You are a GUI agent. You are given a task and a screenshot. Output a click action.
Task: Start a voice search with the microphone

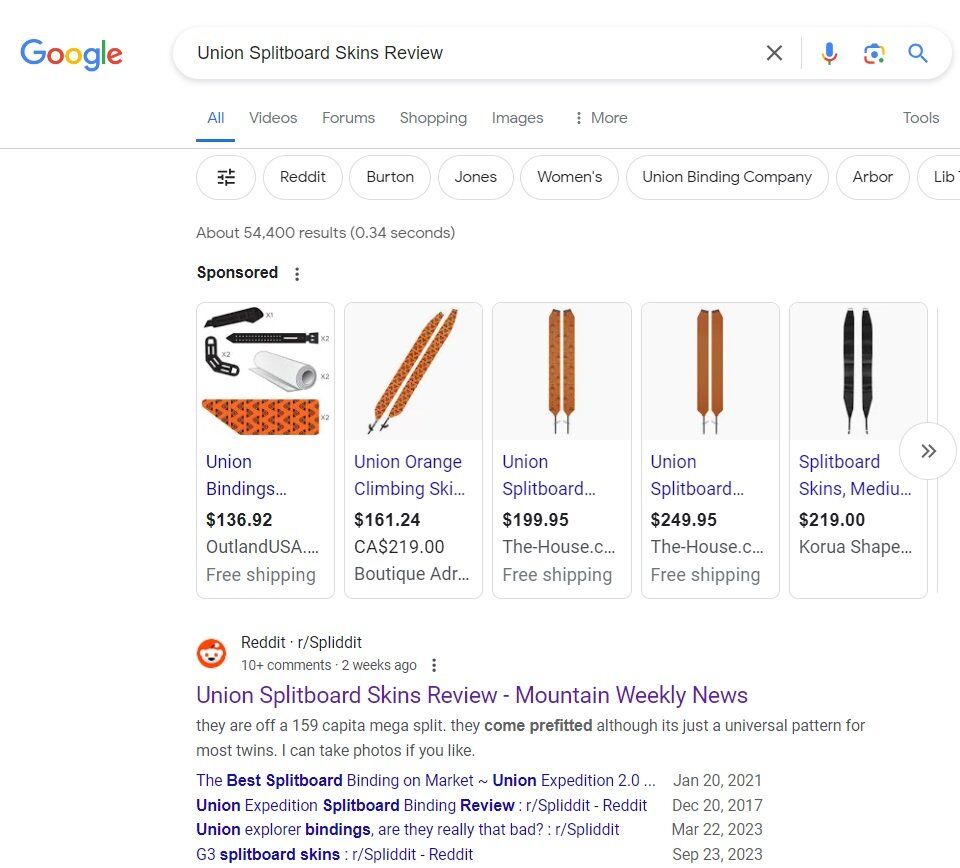point(829,53)
